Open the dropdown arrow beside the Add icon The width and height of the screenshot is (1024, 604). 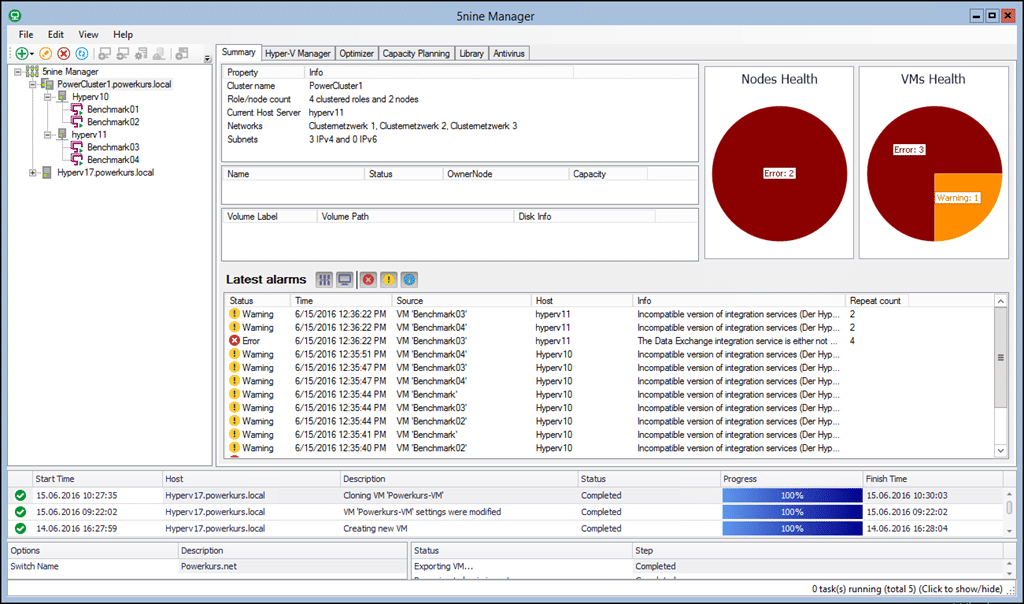[31, 54]
